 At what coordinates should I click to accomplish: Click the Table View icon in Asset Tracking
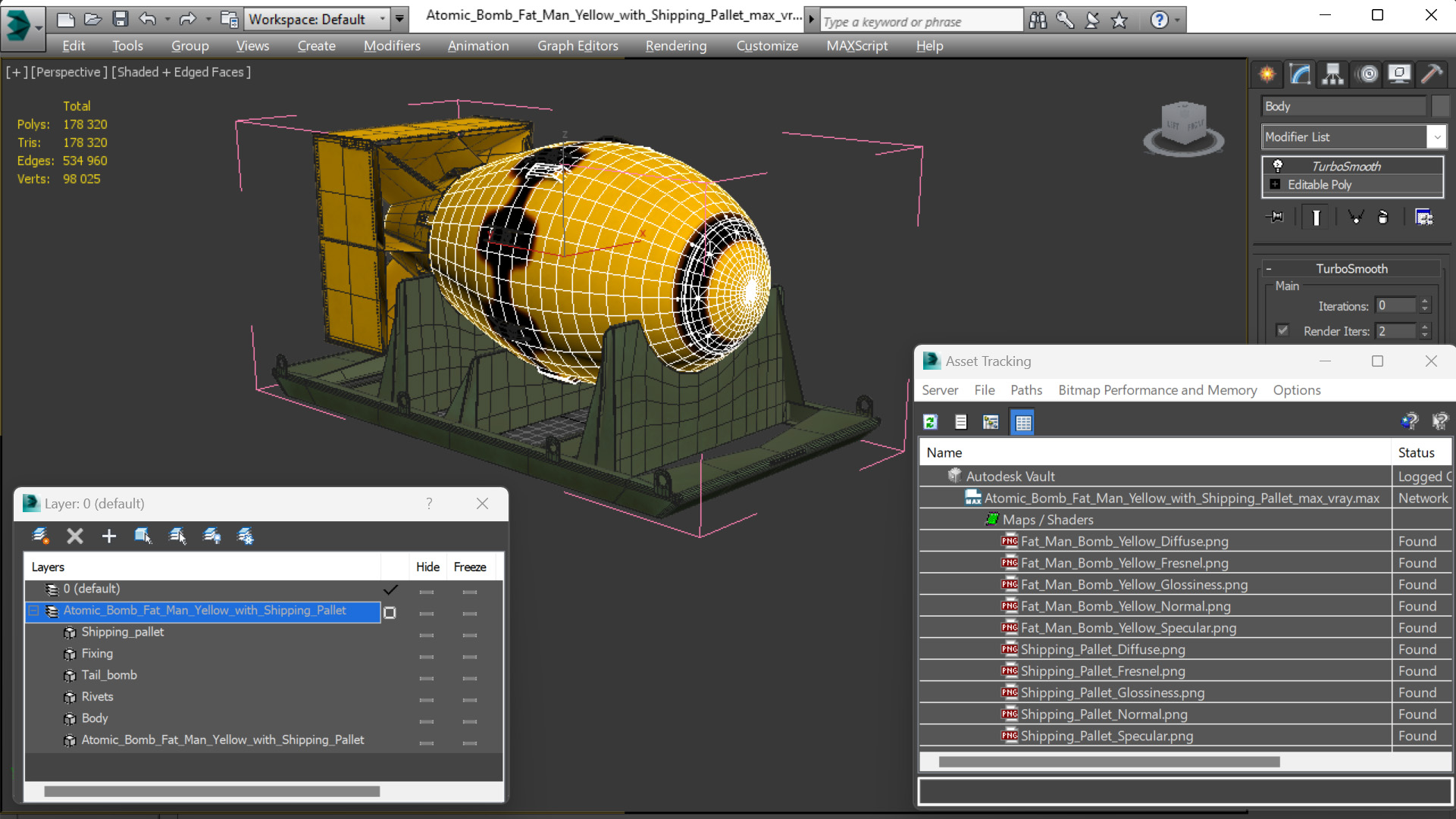tap(1023, 422)
